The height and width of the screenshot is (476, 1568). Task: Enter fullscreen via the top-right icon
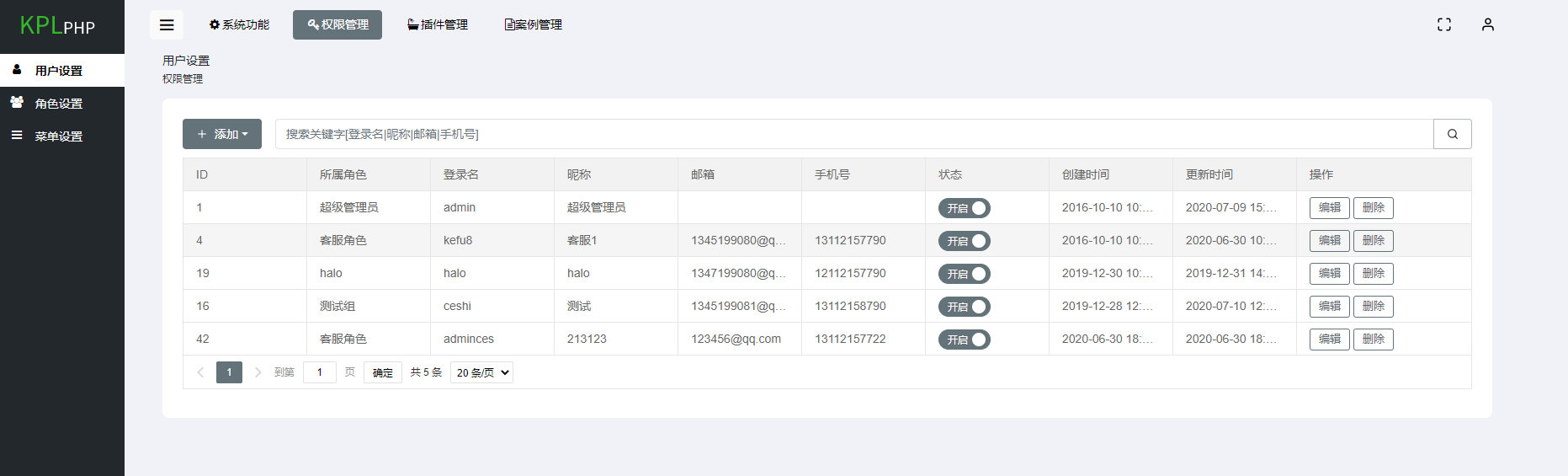pos(1444,25)
